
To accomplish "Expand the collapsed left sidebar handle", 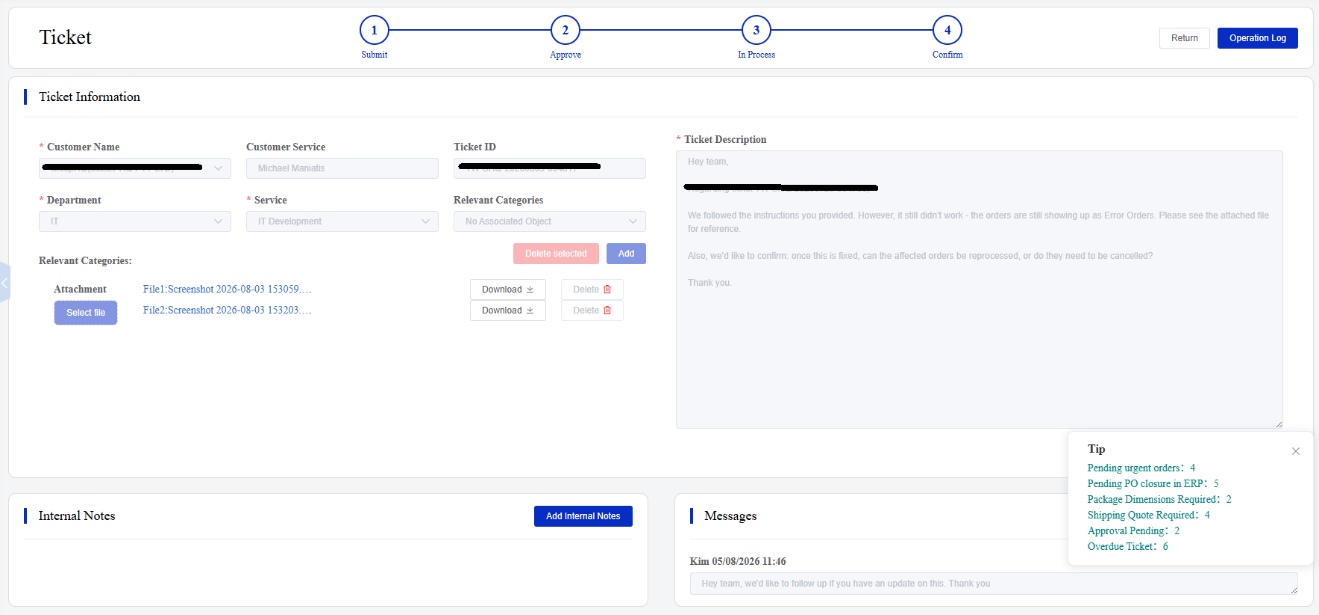I will tap(4, 284).
